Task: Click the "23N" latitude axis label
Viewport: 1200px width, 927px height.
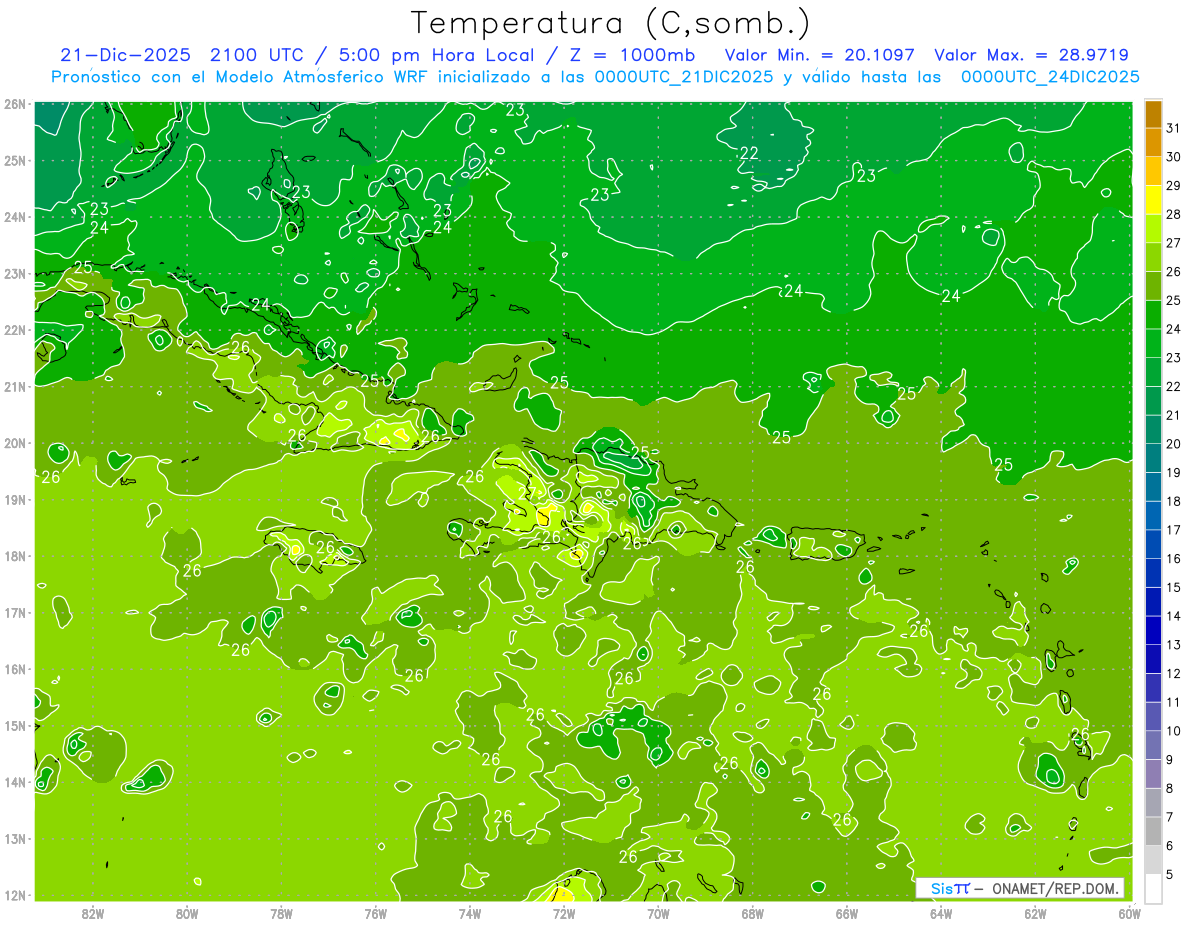Action: tap(14, 273)
